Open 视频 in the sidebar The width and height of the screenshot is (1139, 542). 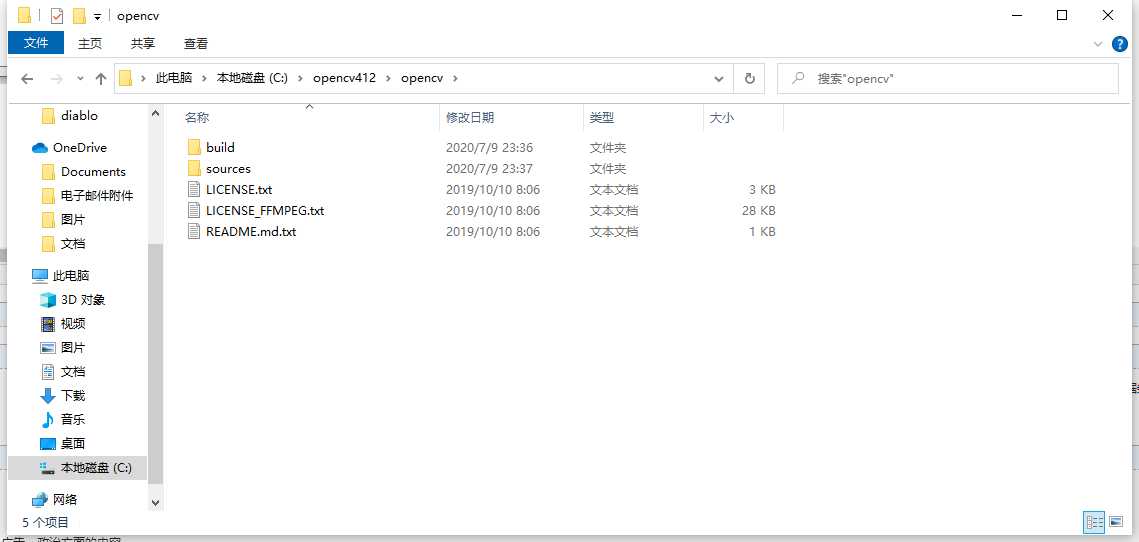click(x=73, y=323)
